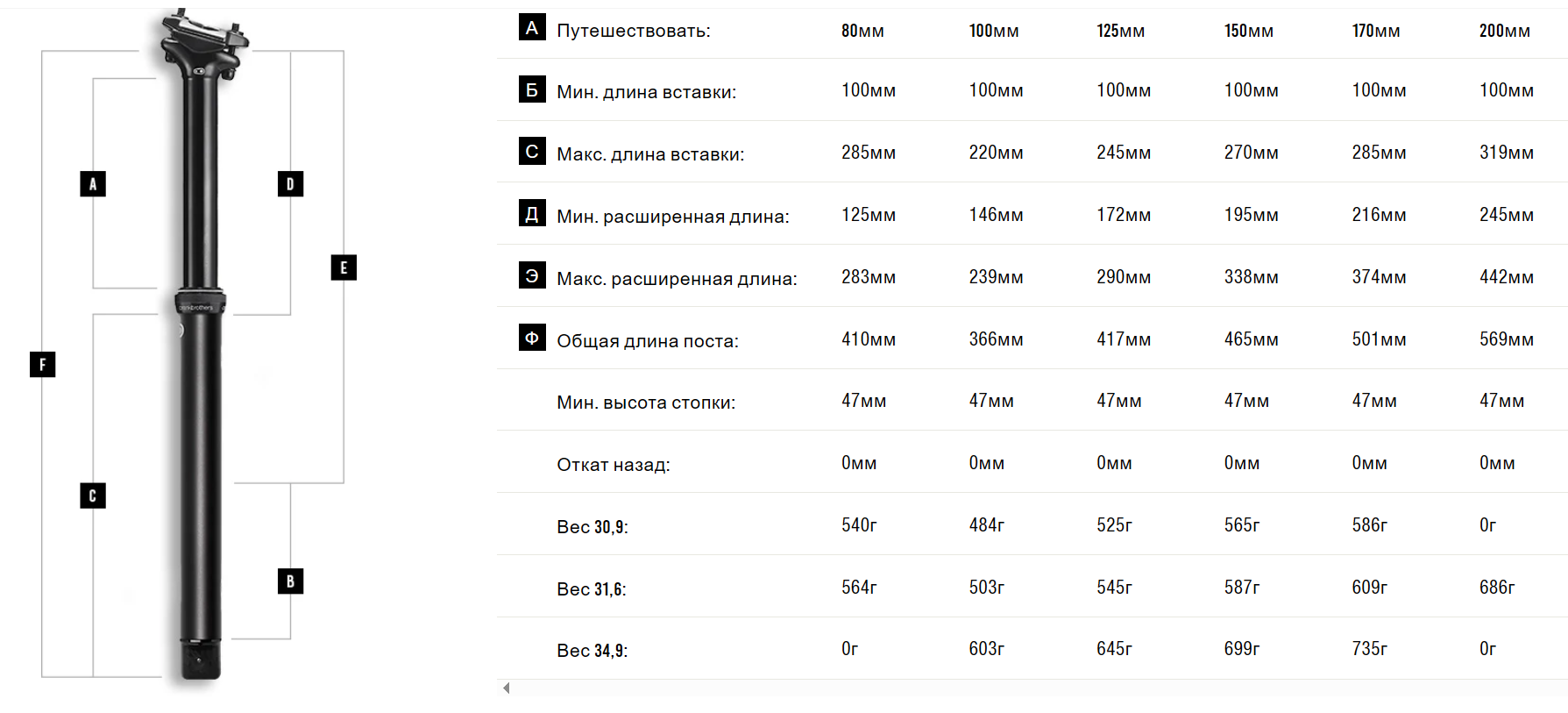Click the Вес 31,6 row label

[592, 589]
